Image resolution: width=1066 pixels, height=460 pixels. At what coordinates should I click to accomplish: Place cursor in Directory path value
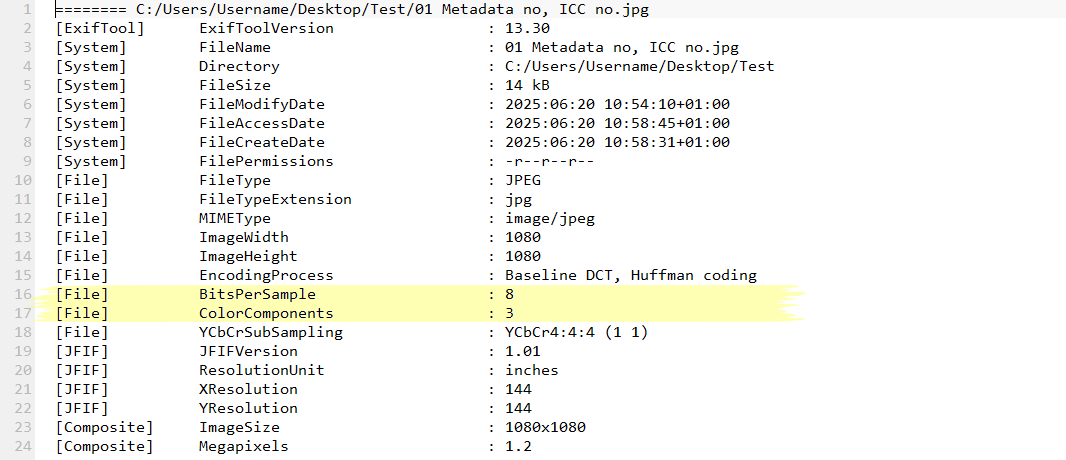(640, 67)
